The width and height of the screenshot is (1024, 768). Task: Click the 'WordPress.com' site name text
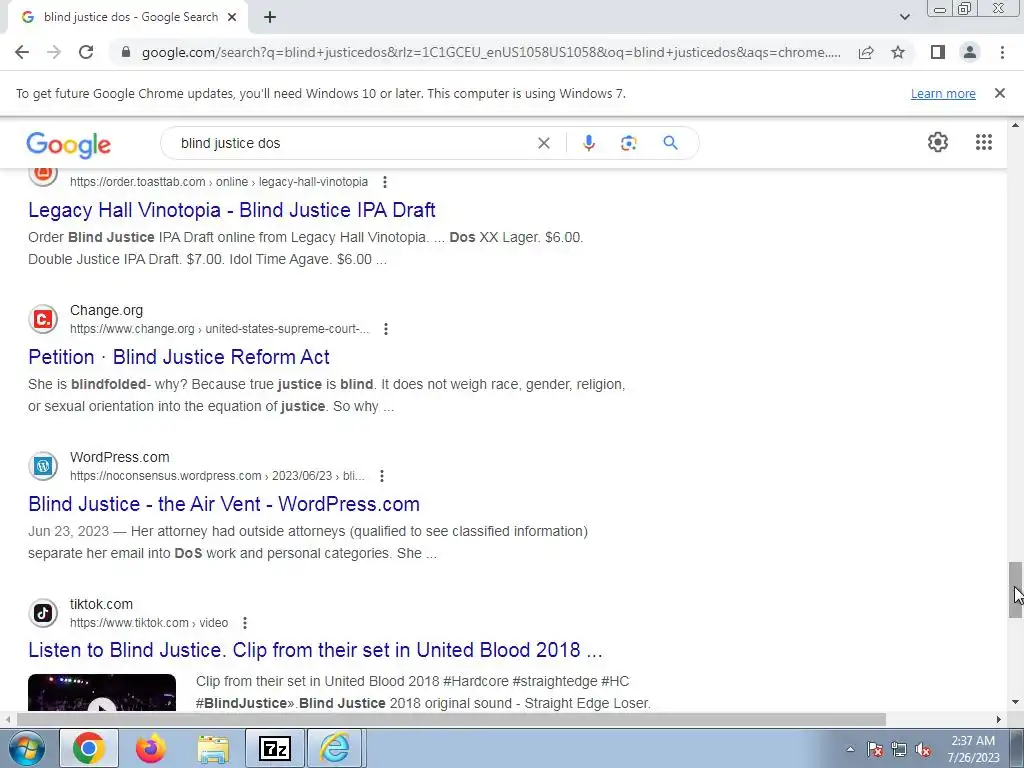(120, 457)
